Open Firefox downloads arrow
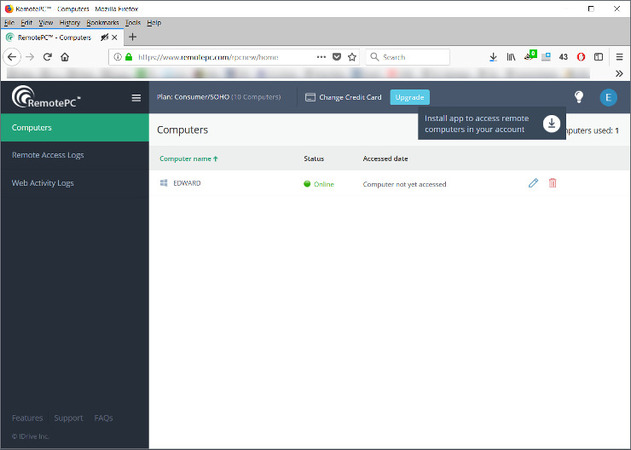This screenshot has width=631, height=450. pyautogui.click(x=493, y=57)
